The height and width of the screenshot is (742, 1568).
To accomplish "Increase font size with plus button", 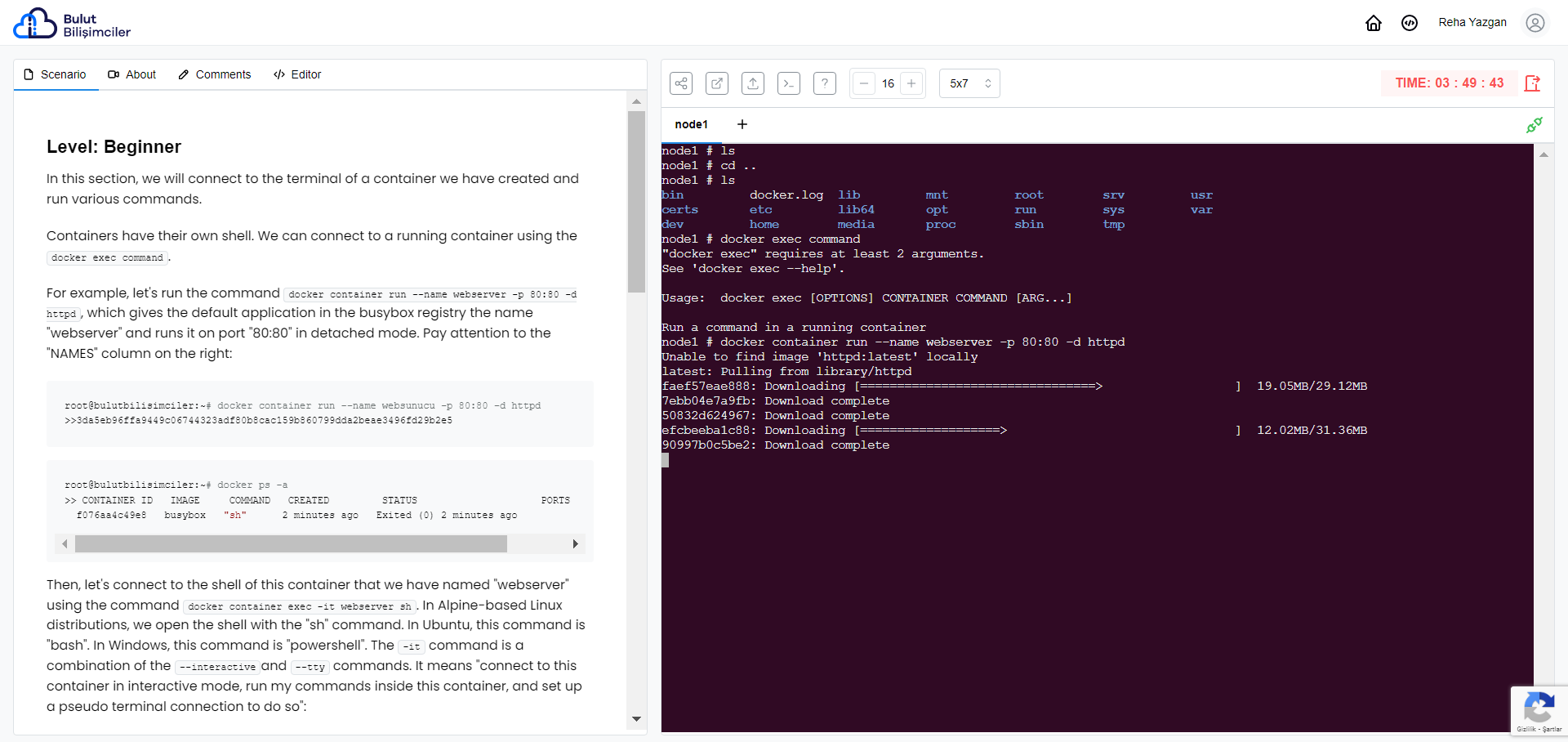I will tap(911, 83).
